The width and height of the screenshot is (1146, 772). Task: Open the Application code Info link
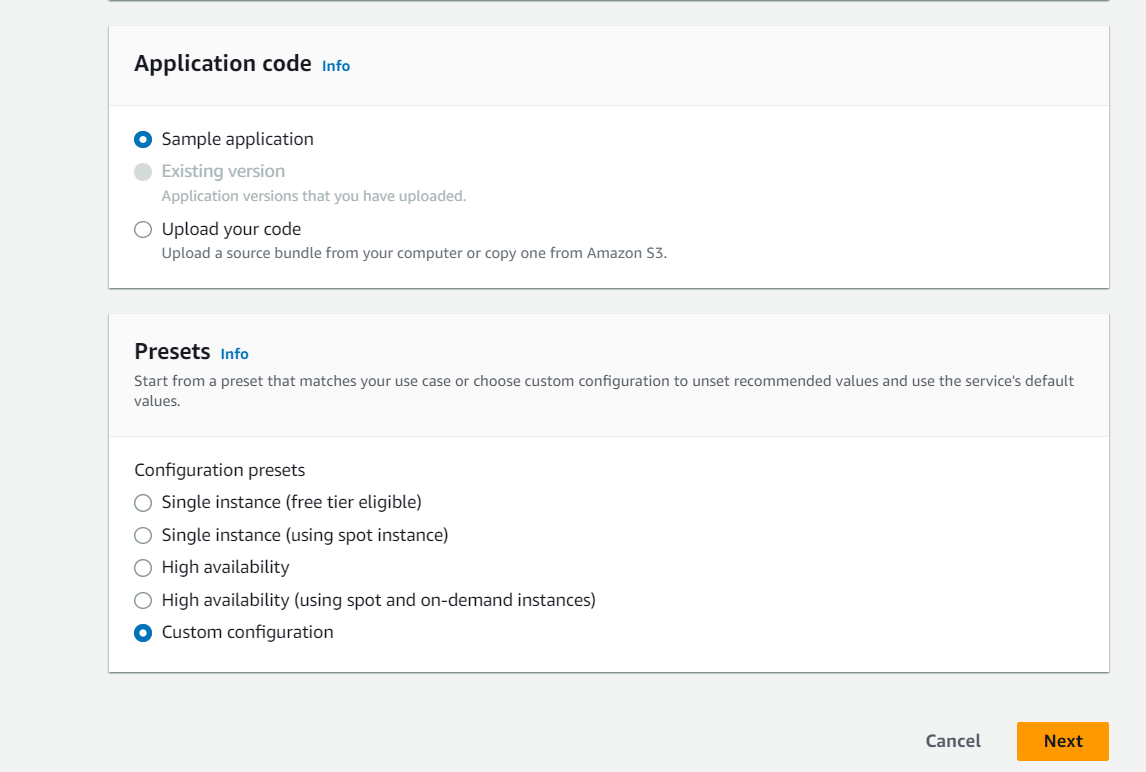click(336, 65)
